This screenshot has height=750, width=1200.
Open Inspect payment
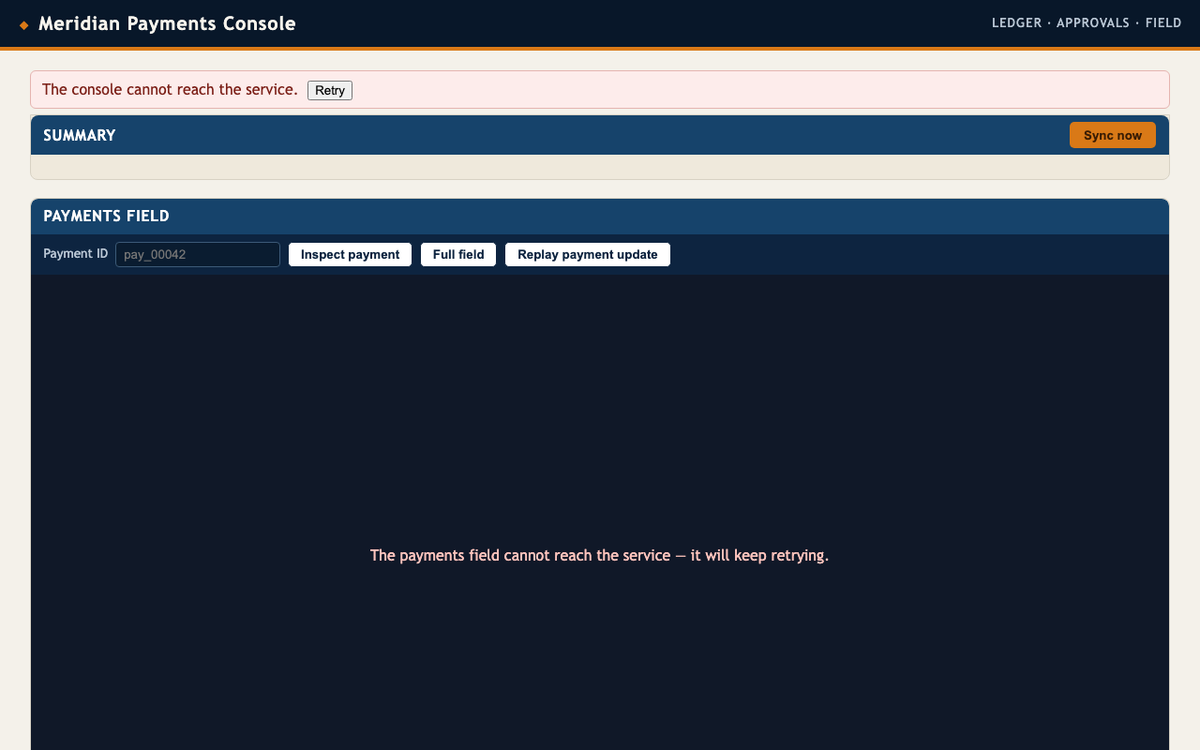[x=350, y=254]
